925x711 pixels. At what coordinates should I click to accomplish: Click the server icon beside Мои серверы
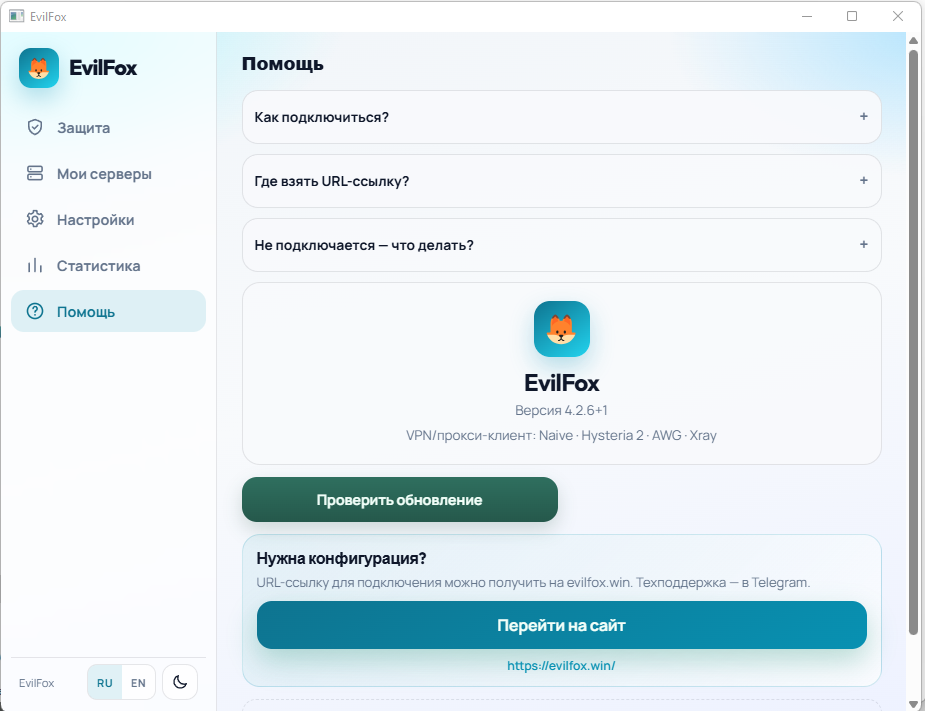tap(35, 173)
